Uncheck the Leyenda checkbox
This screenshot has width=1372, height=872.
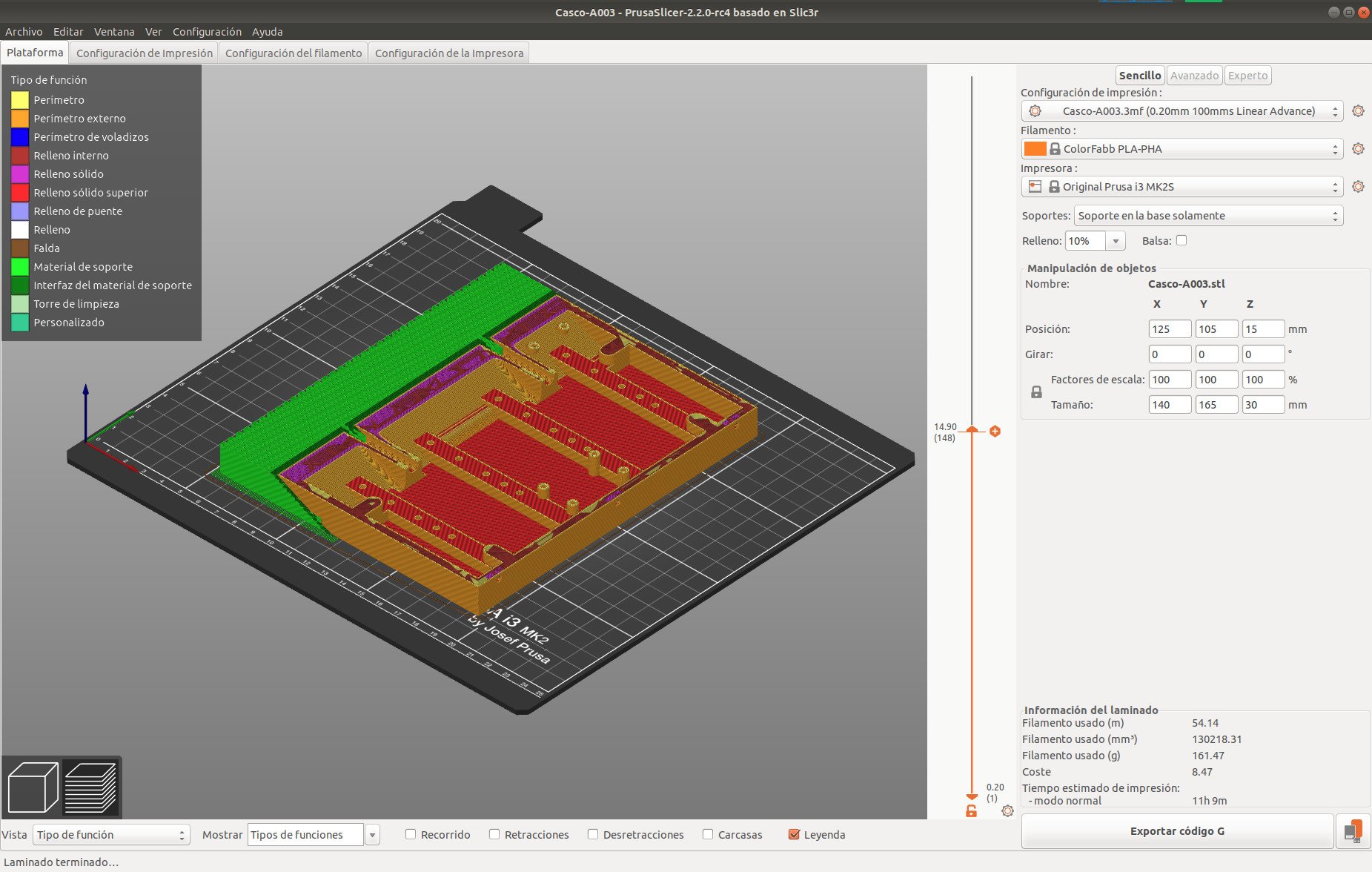point(794,834)
